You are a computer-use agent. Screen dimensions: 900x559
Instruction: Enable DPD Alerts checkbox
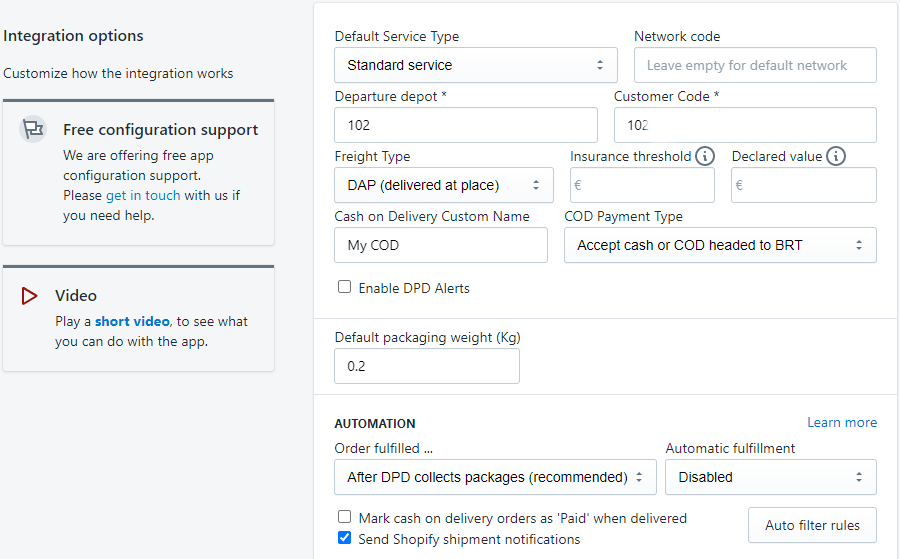(344, 286)
